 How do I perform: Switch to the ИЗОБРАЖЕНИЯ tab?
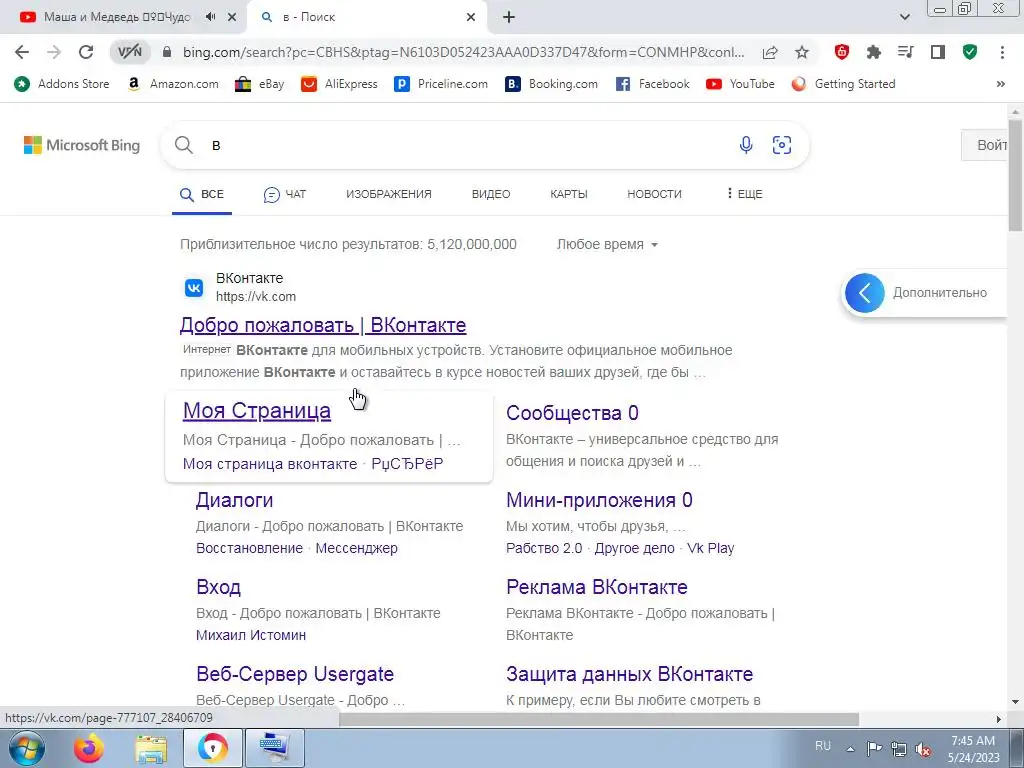click(x=389, y=194)
